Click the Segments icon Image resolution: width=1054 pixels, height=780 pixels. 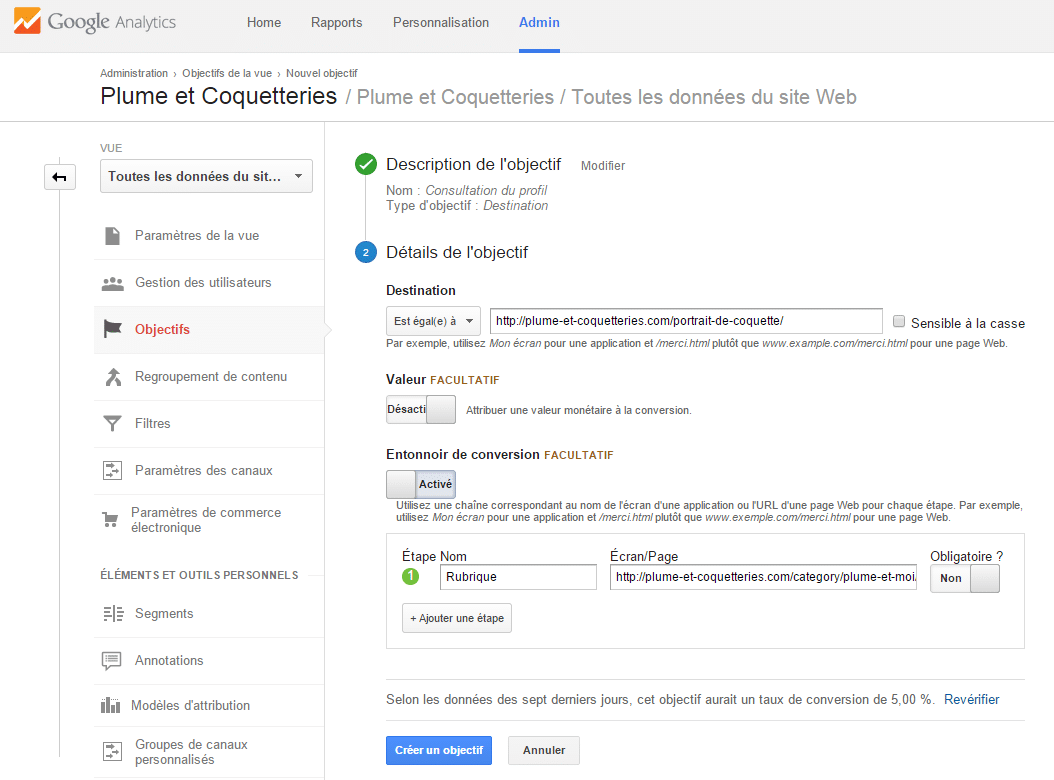coord(113,613)
